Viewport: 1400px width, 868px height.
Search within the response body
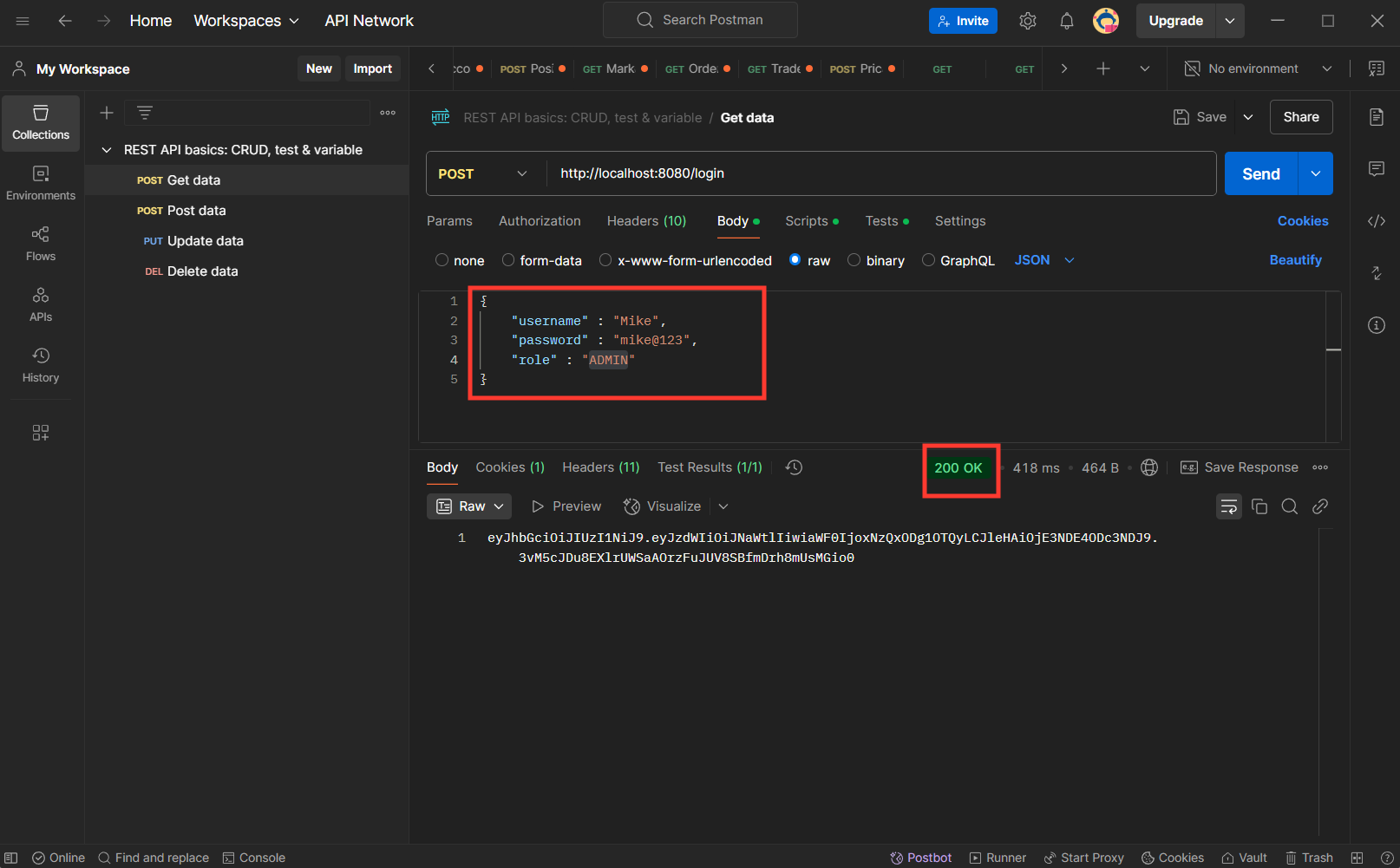pyautogui.click(x=1290, y=506)
